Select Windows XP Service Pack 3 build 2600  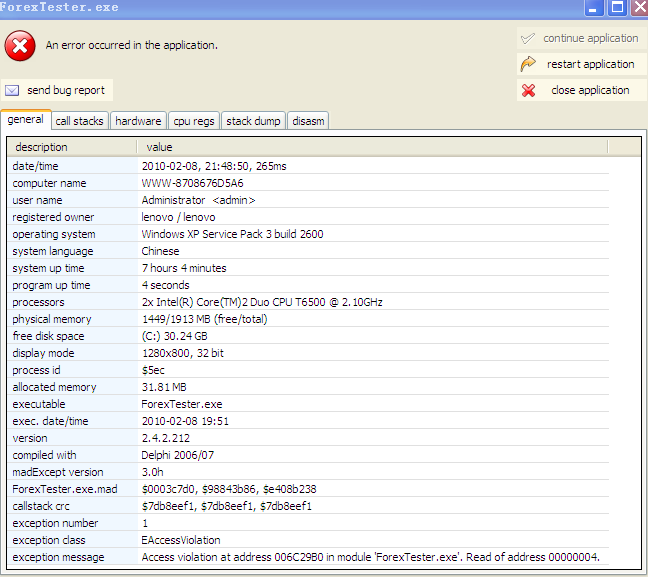click(232, 234)
